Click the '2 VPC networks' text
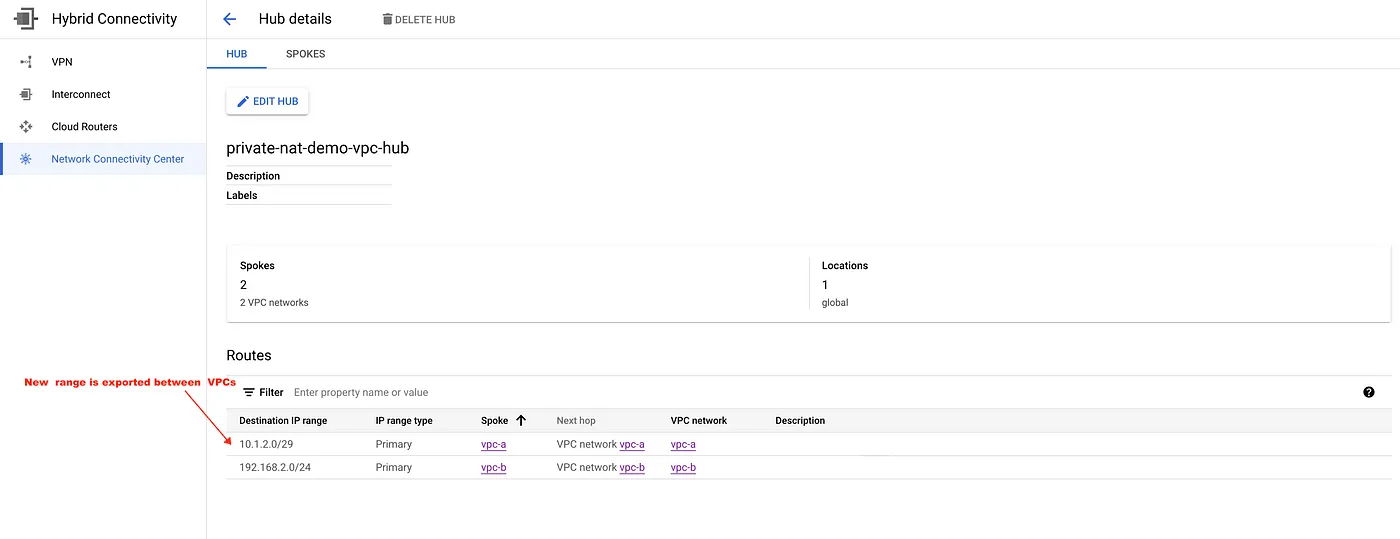Screen dimensions: 1400x539 (x=274, y=302)
